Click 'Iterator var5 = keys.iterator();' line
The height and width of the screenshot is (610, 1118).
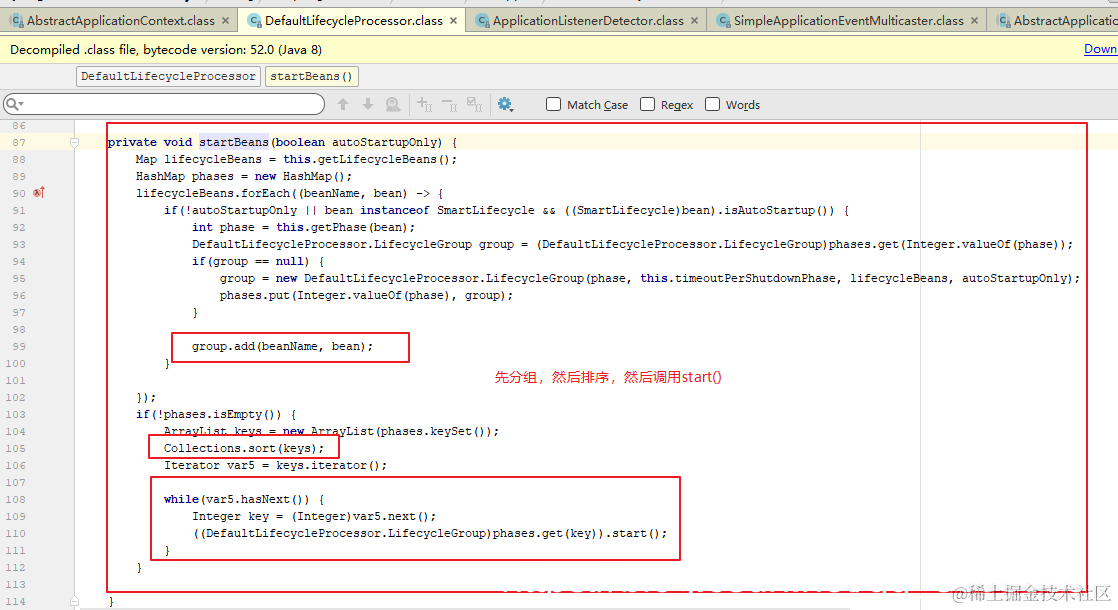[x=275, y=465]
